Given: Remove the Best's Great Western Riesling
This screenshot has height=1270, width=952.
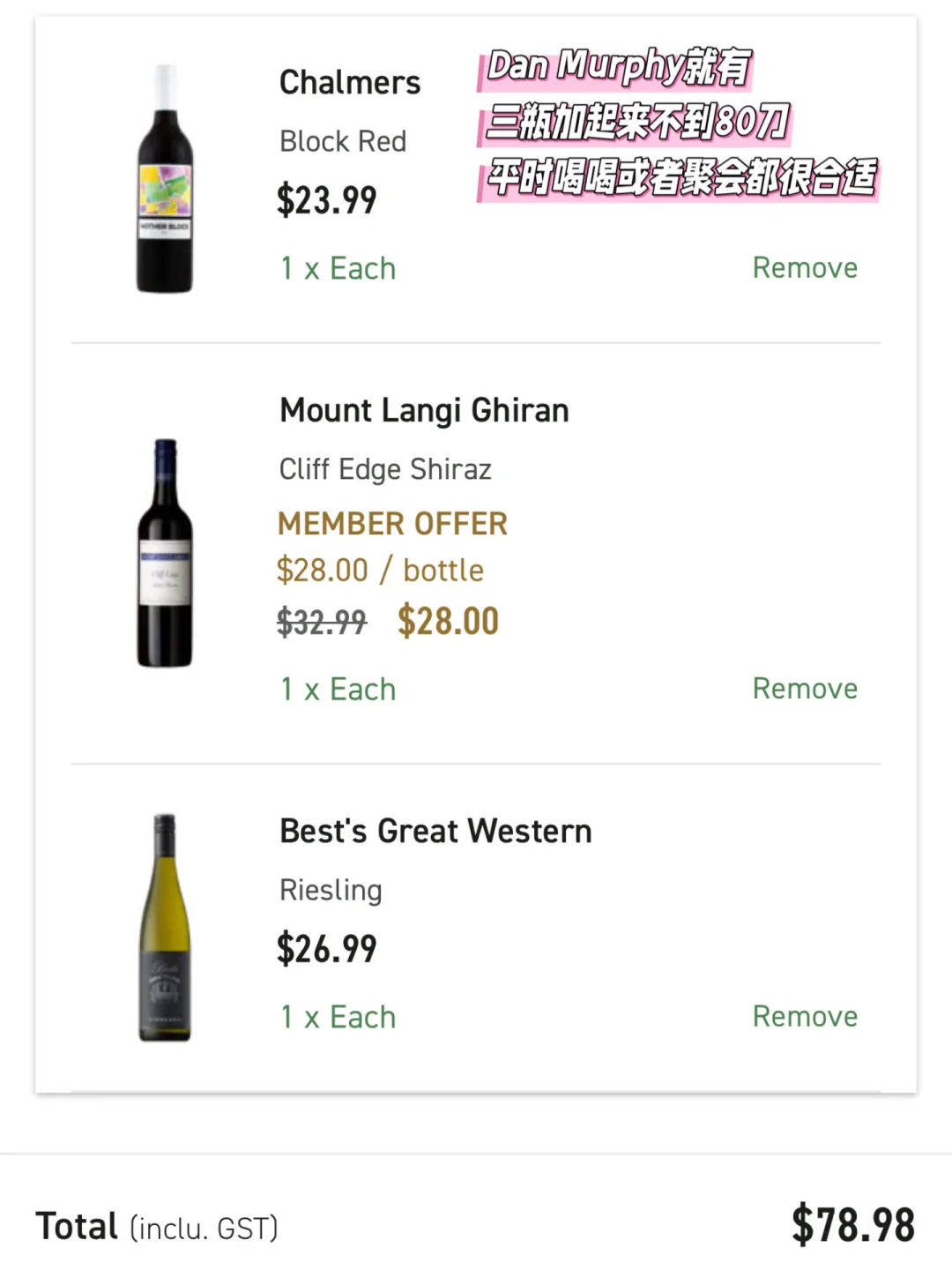Looking at the screenshot, I should 804,1016.
